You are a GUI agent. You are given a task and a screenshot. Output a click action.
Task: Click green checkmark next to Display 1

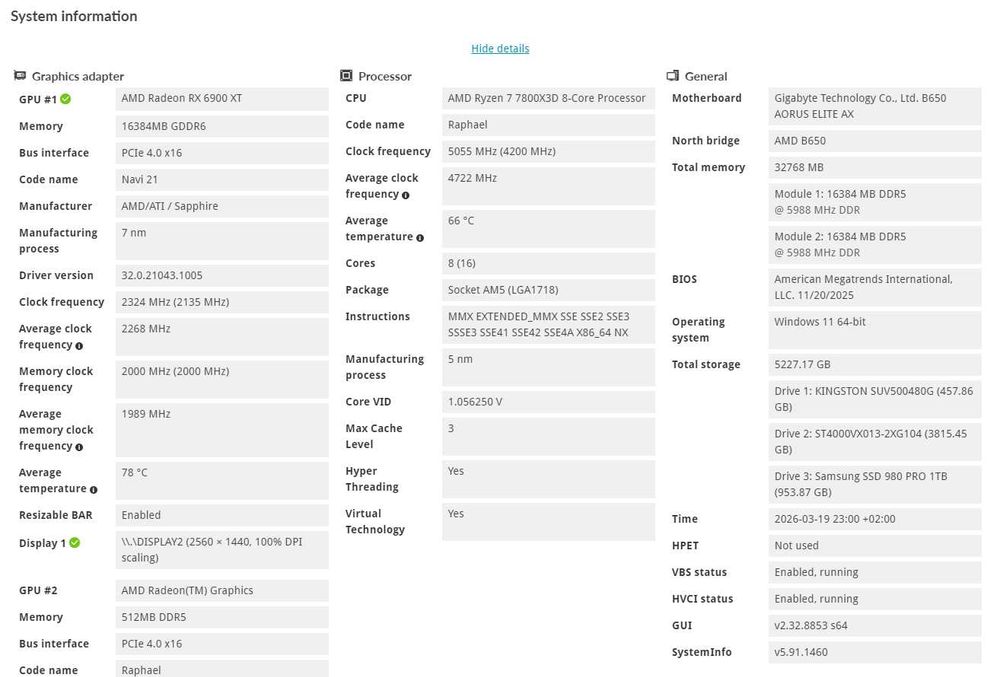75,542
